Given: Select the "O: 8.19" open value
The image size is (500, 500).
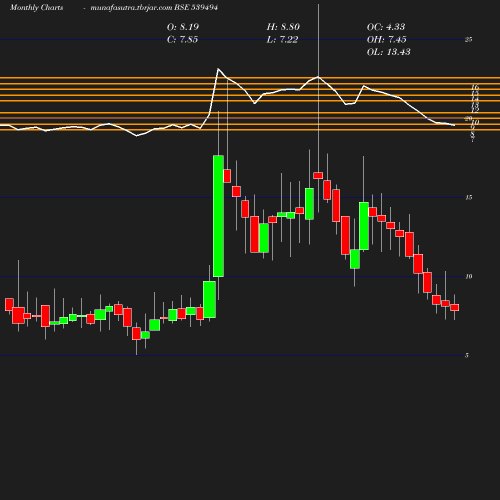Looking at the screenshot, I should tap(183, 27).
